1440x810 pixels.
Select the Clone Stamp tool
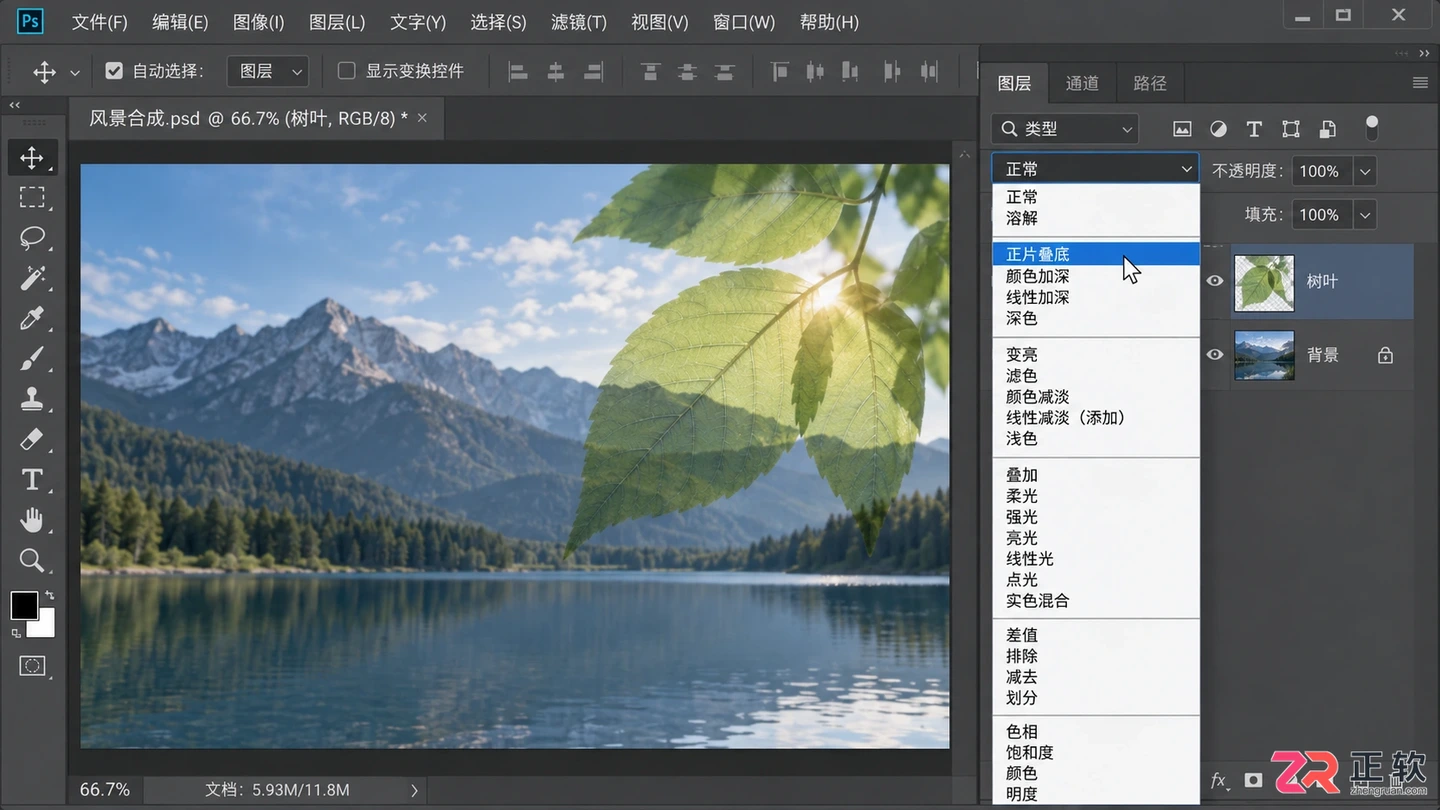coord(32,399)
